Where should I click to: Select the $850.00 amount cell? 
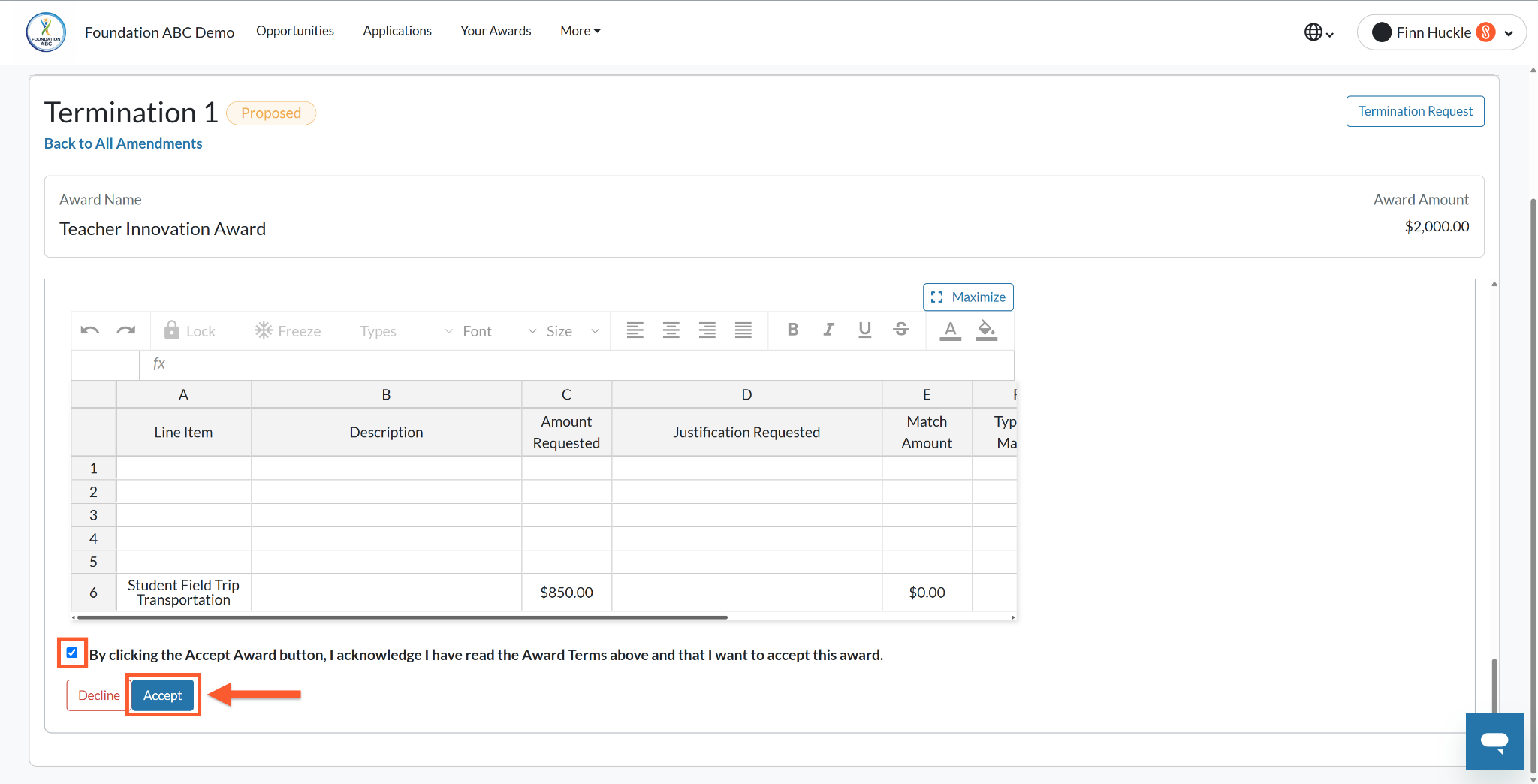566,593
